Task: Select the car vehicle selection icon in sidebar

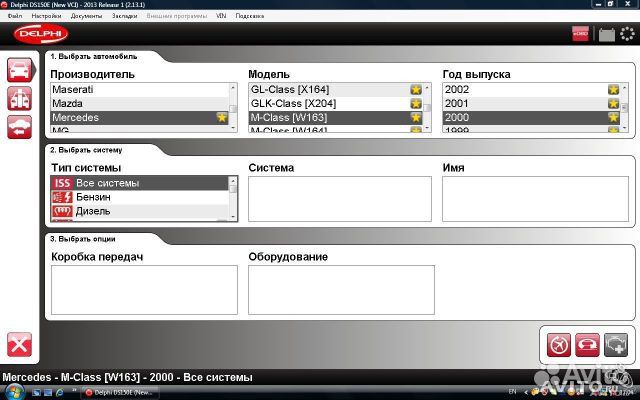Action: click(x=19, y=70)
